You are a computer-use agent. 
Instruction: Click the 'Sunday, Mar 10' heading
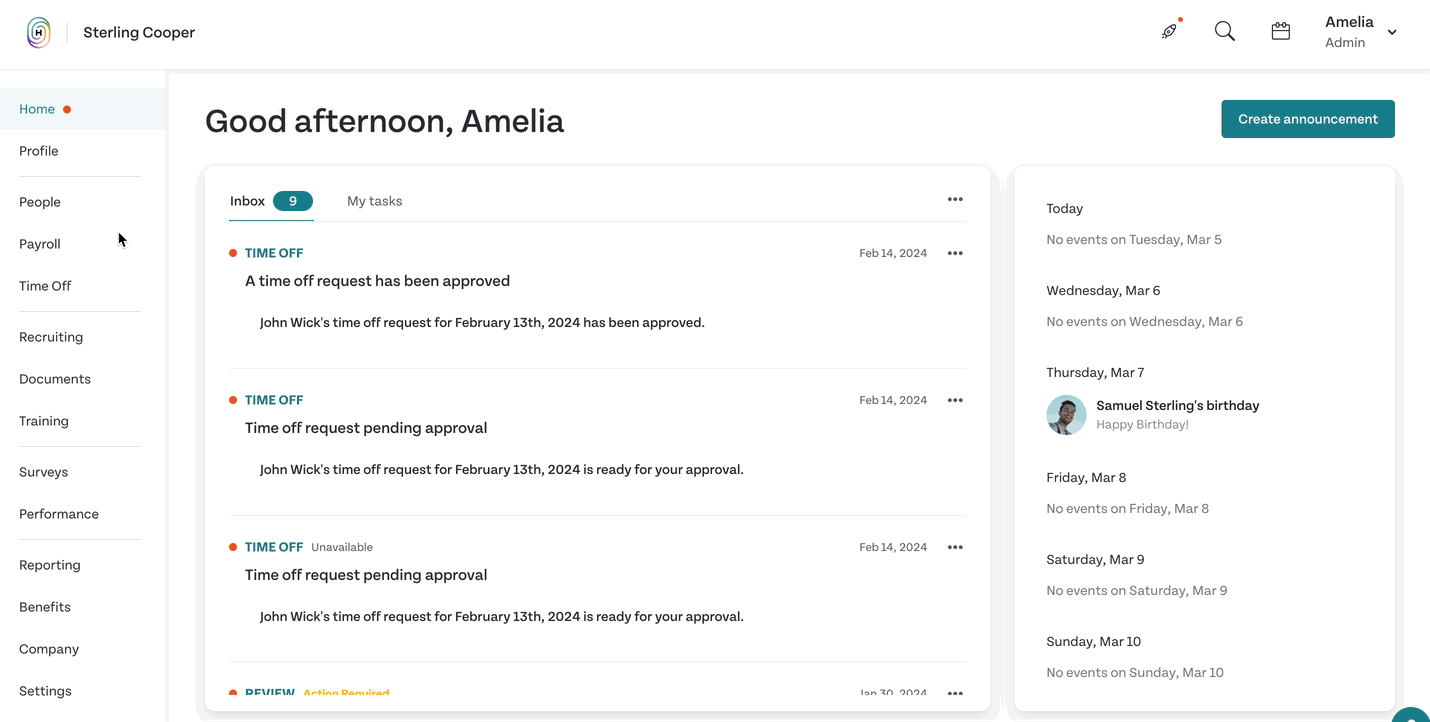pyautogui.click(x=1093, y=642)
